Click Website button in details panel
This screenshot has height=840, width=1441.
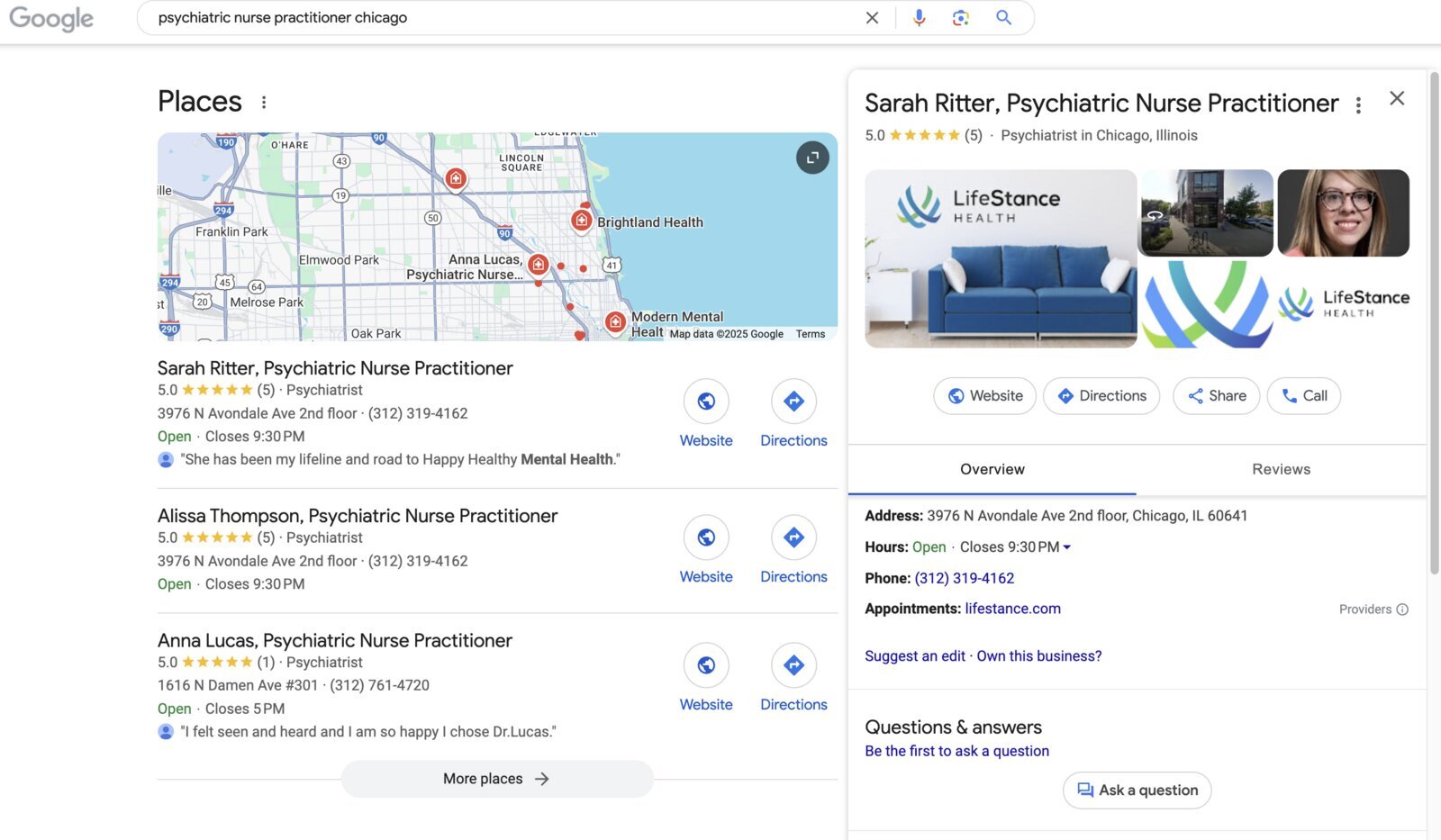(x=984, y=396)
